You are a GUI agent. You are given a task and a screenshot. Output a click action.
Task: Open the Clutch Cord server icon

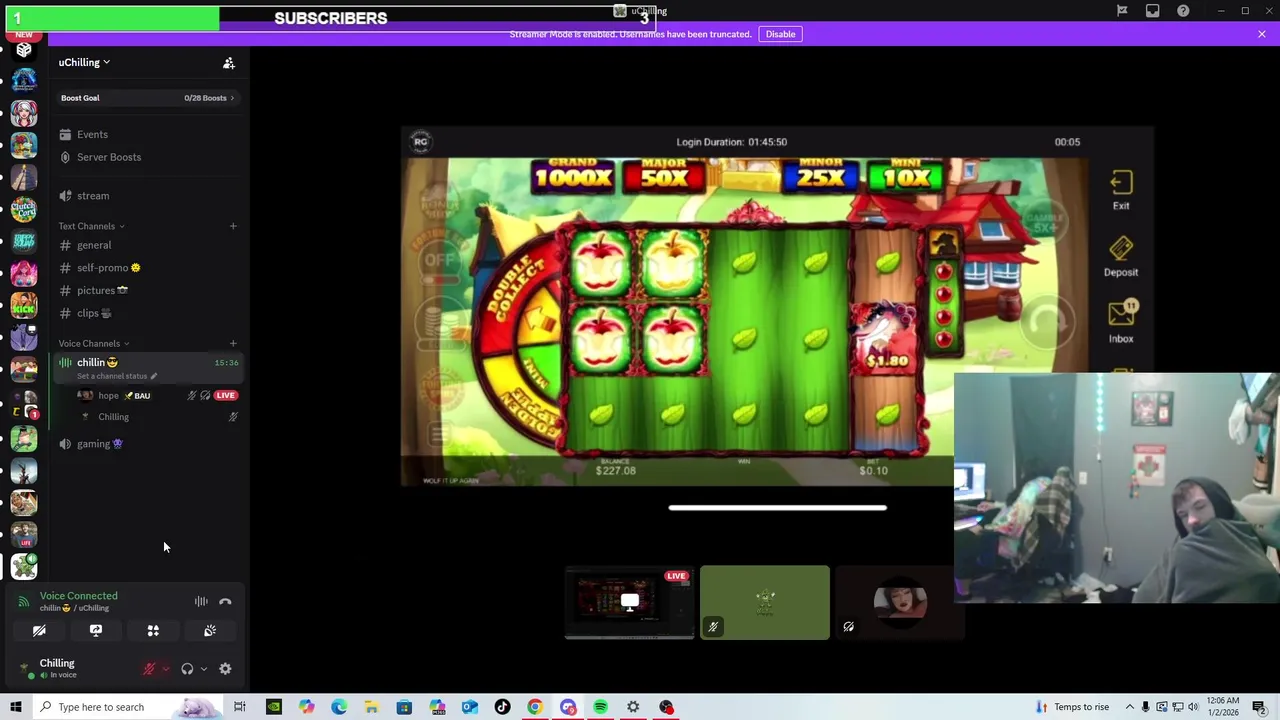[x=24, y=209]
